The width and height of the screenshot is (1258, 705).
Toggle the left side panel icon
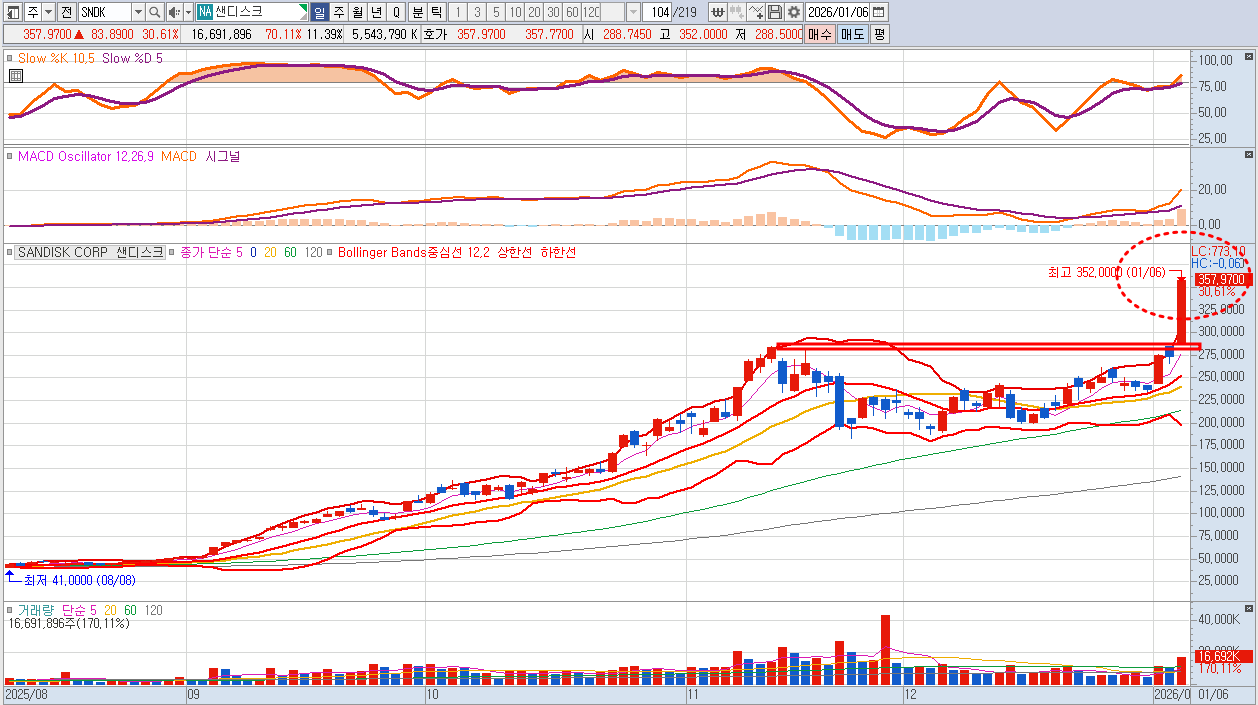11,12
